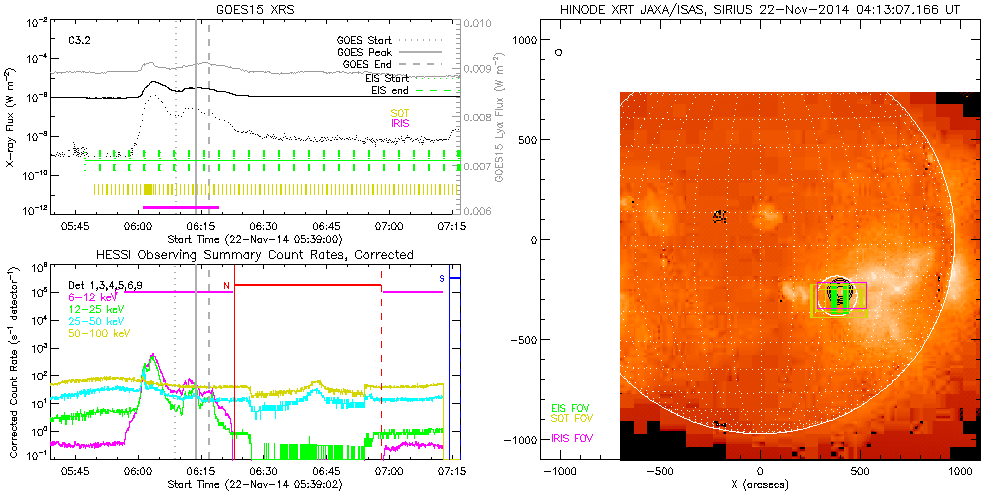Image resolution: width=1000 pixels, height=500 pixels.
Task: Click the 6-12 keV legend entry
Action: point(90,297)
